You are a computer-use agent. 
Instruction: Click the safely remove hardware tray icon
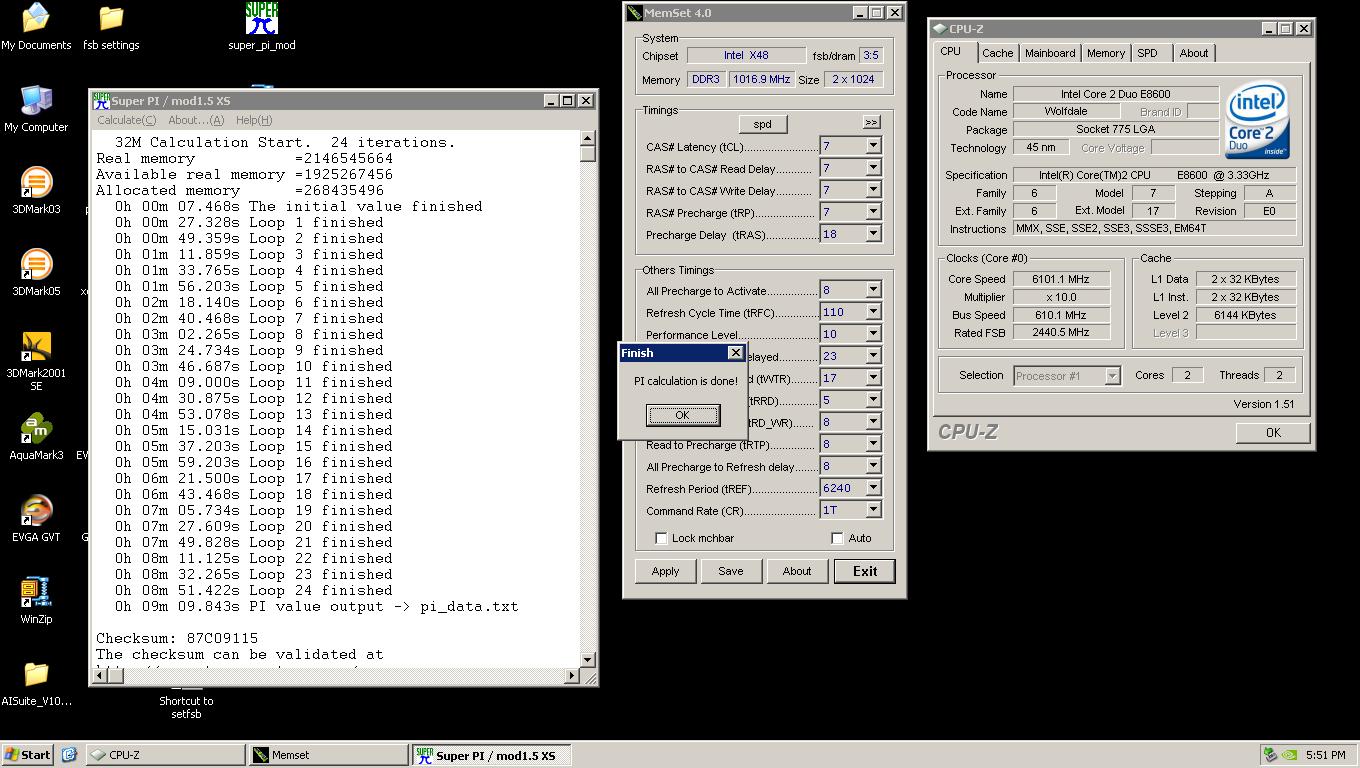pos(1270,755)
